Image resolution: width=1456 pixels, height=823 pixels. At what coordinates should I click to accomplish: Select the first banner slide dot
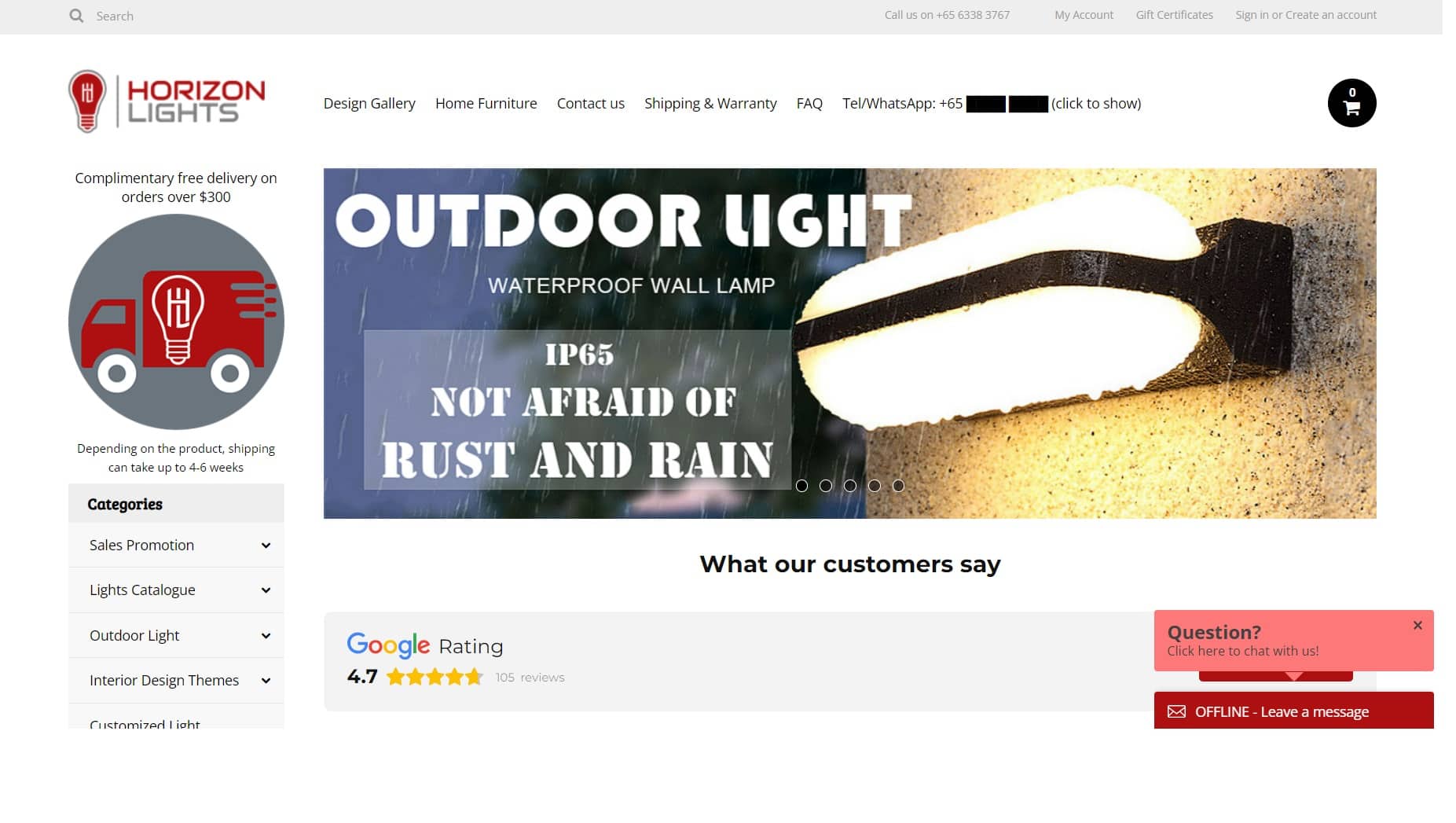click(x=801, y=486)
